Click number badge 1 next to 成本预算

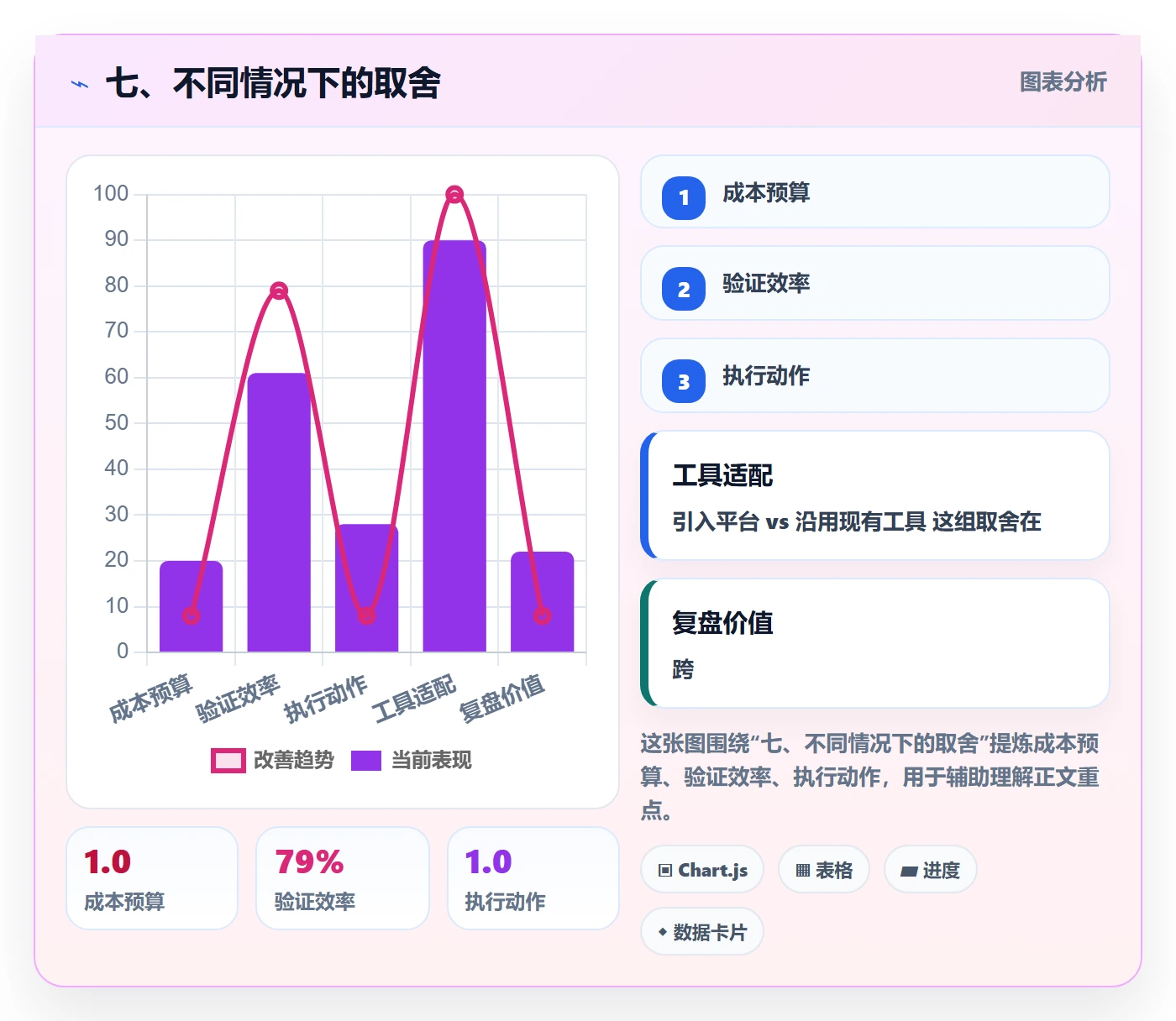[x=684, y=198]
